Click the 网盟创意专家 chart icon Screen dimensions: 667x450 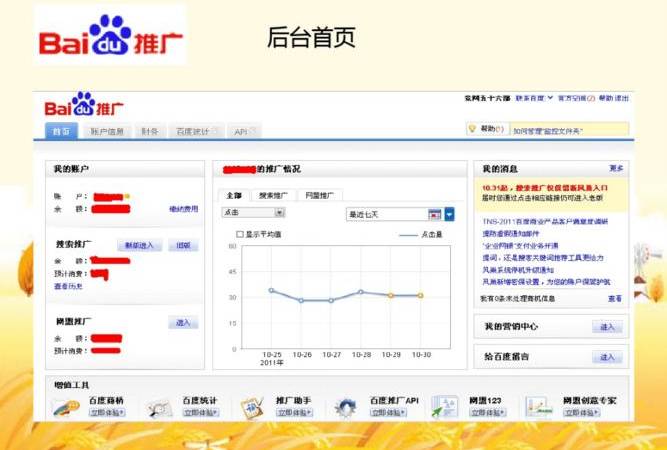[539, 407]
